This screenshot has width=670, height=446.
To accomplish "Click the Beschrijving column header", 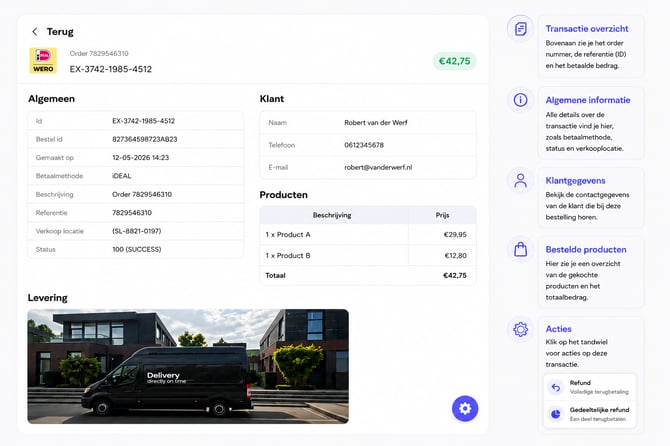I will (x=332, y=215).
